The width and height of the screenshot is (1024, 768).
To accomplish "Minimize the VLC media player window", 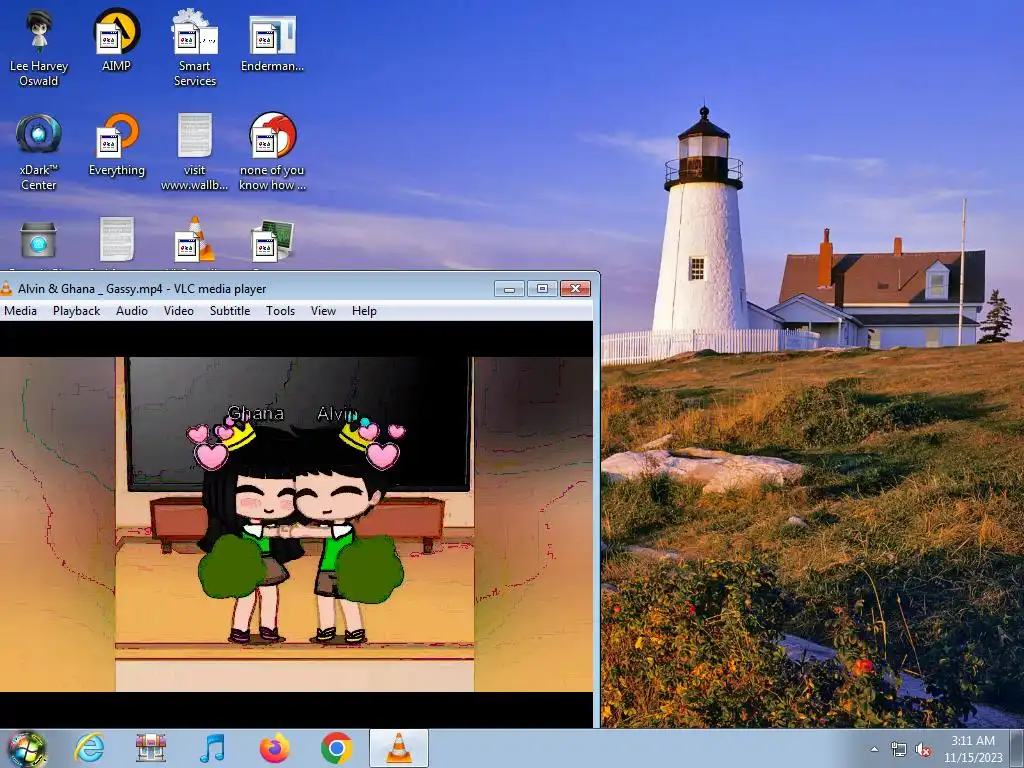I will click(x=509, y=289).
